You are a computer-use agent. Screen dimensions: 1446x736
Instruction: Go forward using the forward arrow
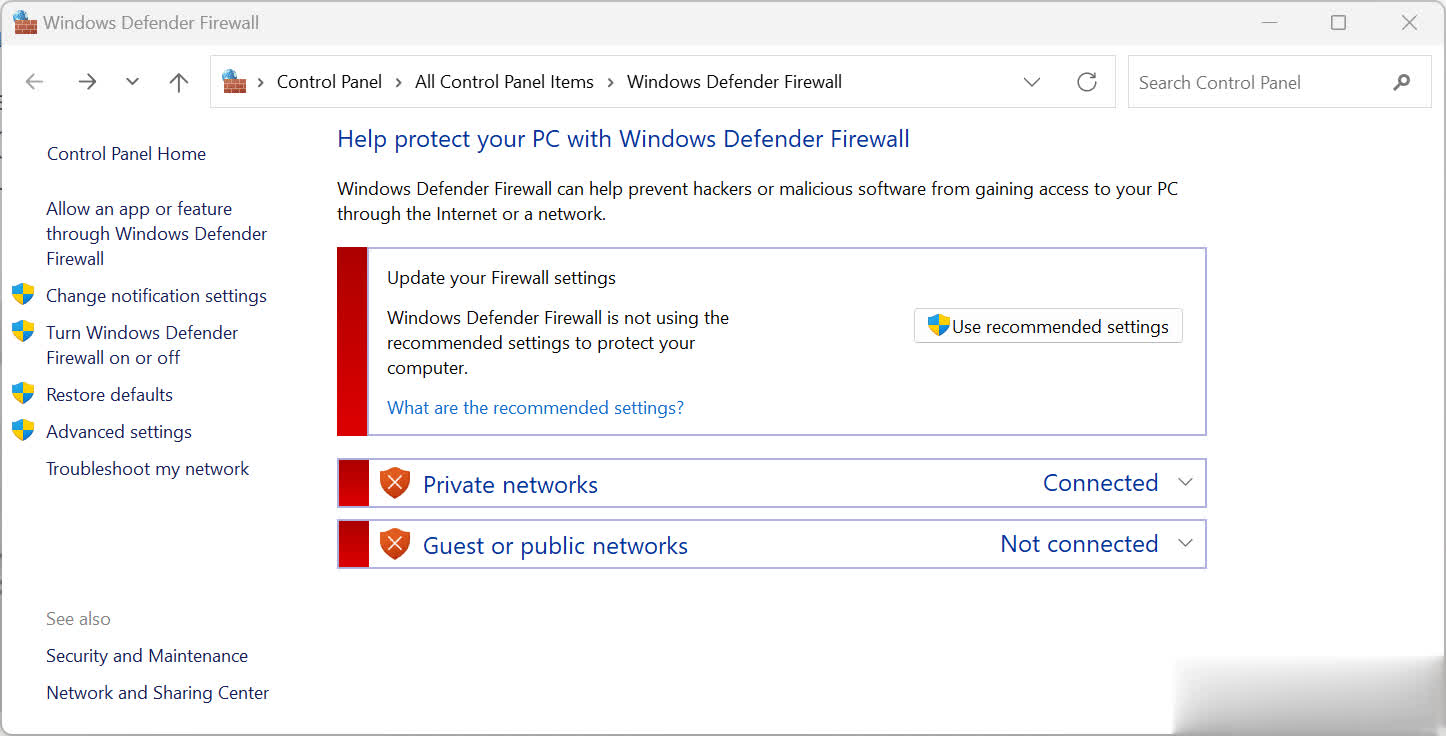point(87,82)
